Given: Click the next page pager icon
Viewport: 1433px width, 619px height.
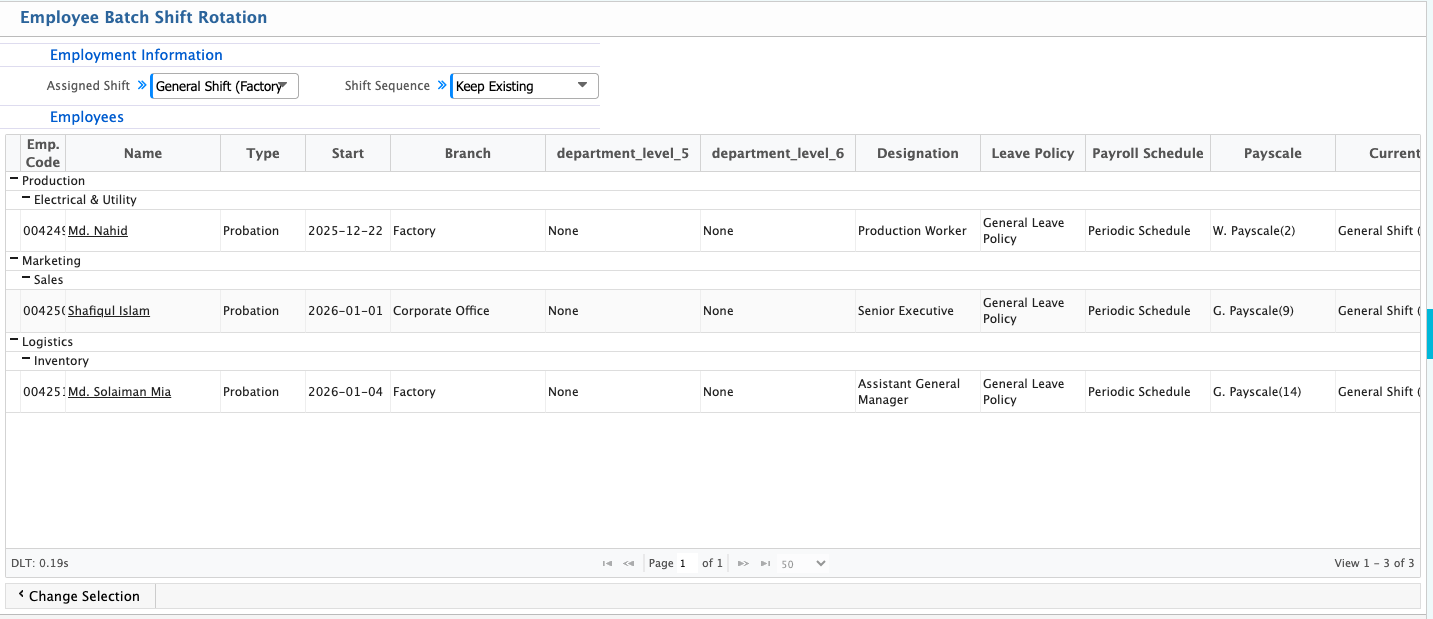Looking at the screenshot, I should pos(743,564).
